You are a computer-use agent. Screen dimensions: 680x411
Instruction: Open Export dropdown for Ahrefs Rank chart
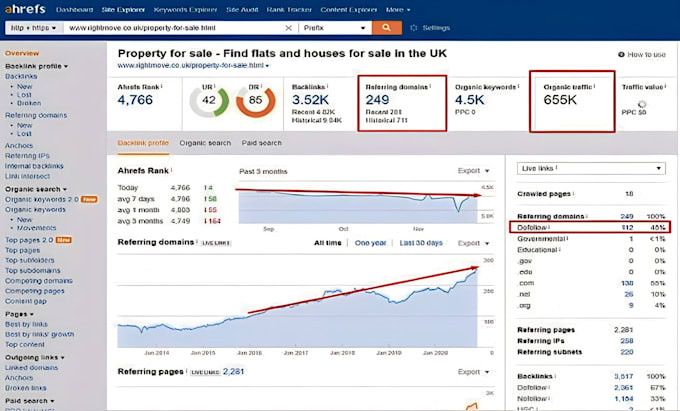click(474, 171)
